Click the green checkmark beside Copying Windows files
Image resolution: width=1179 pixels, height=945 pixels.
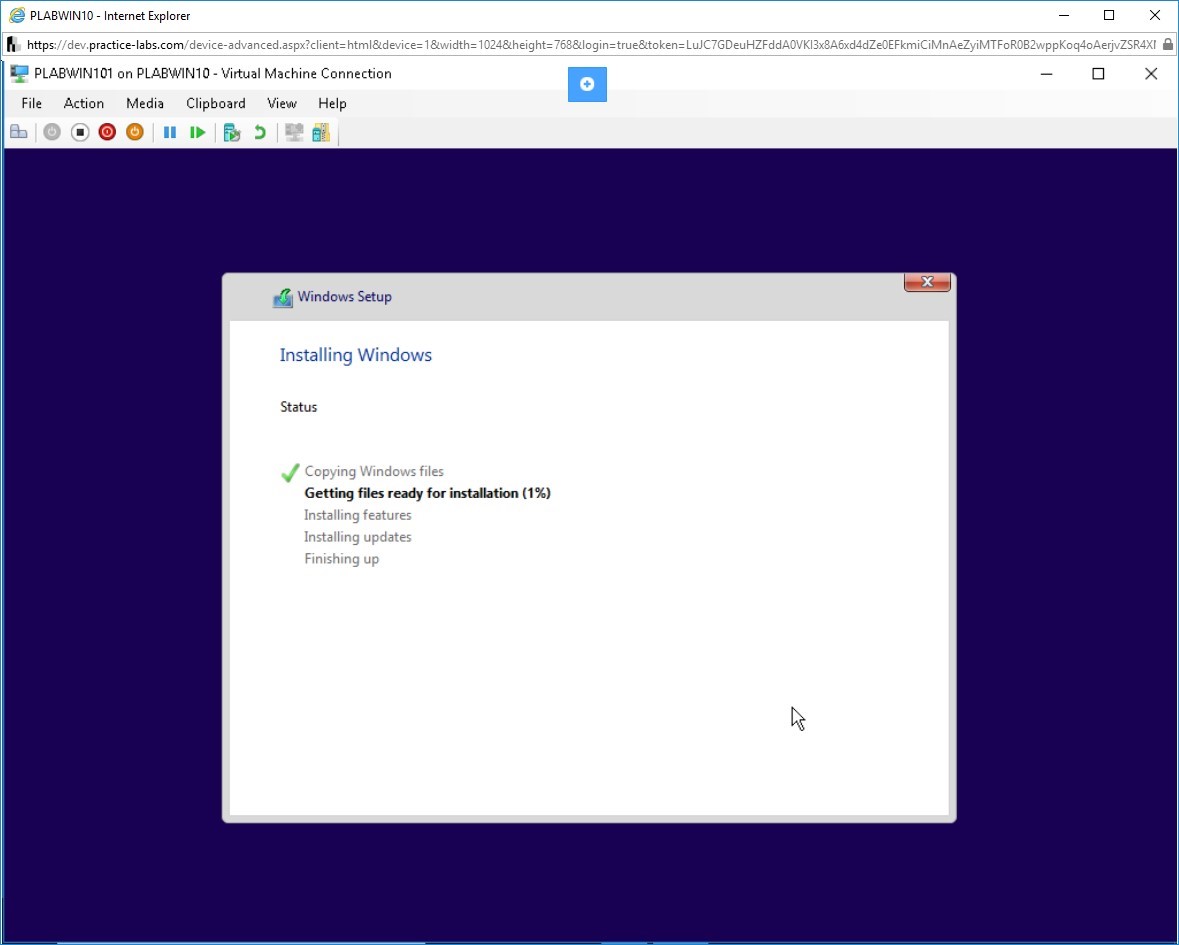click(x=289, y=472)
